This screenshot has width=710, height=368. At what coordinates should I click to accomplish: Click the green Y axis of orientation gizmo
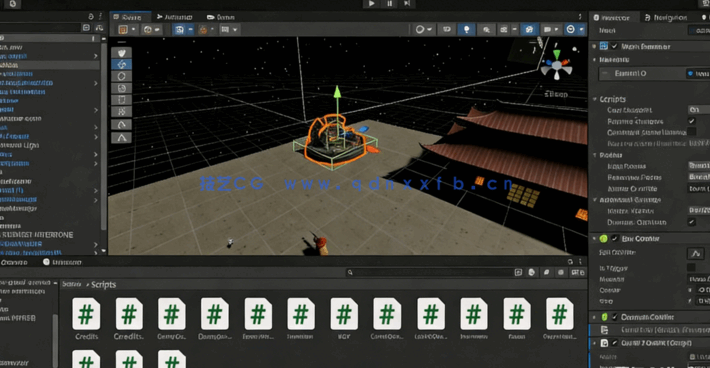tap(556, 55)
